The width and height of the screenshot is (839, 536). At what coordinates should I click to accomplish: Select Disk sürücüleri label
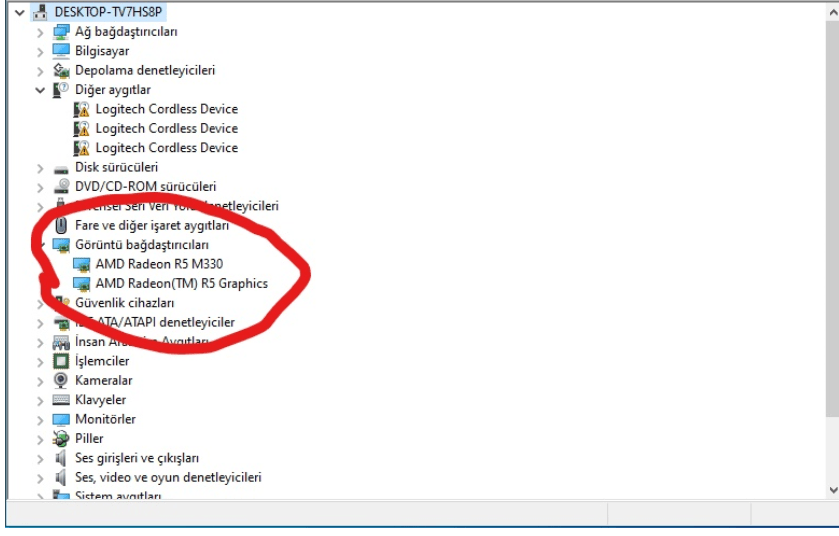(117, 167)
